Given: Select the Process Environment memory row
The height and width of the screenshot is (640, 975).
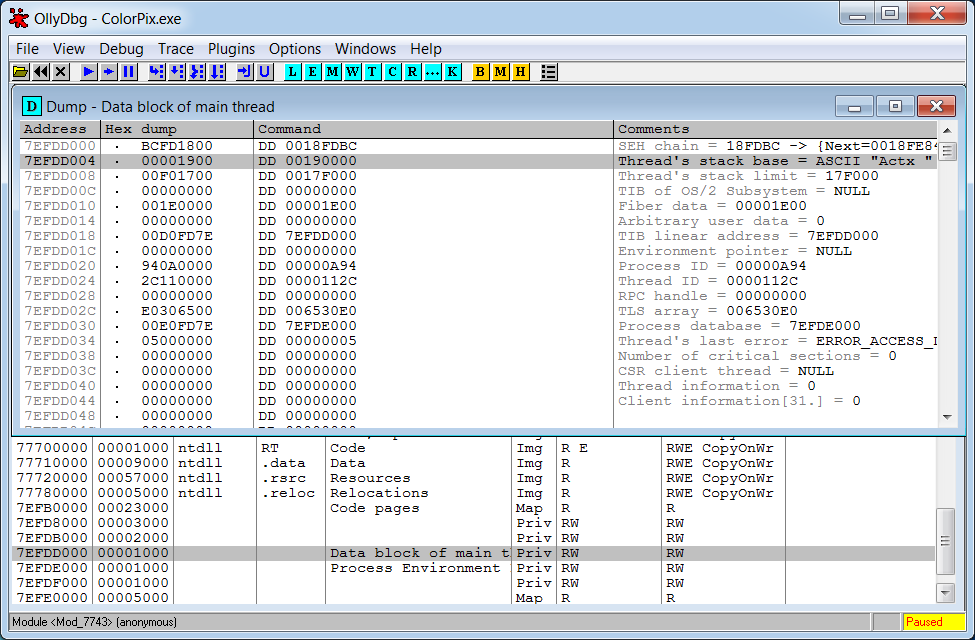Looking at the screenshot, I should 415,568.
